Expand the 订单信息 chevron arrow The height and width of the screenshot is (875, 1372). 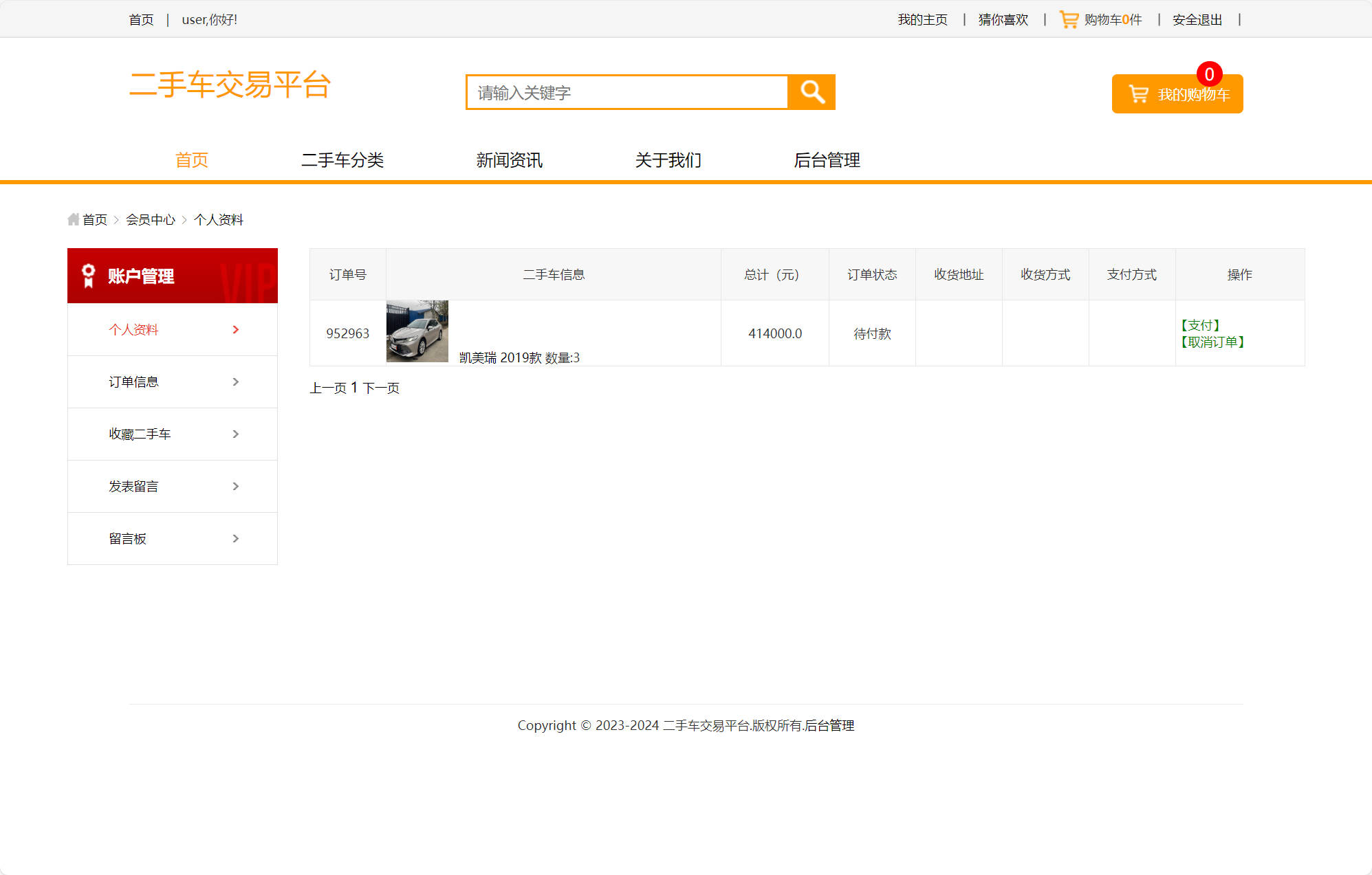click(x=236, y=382)
